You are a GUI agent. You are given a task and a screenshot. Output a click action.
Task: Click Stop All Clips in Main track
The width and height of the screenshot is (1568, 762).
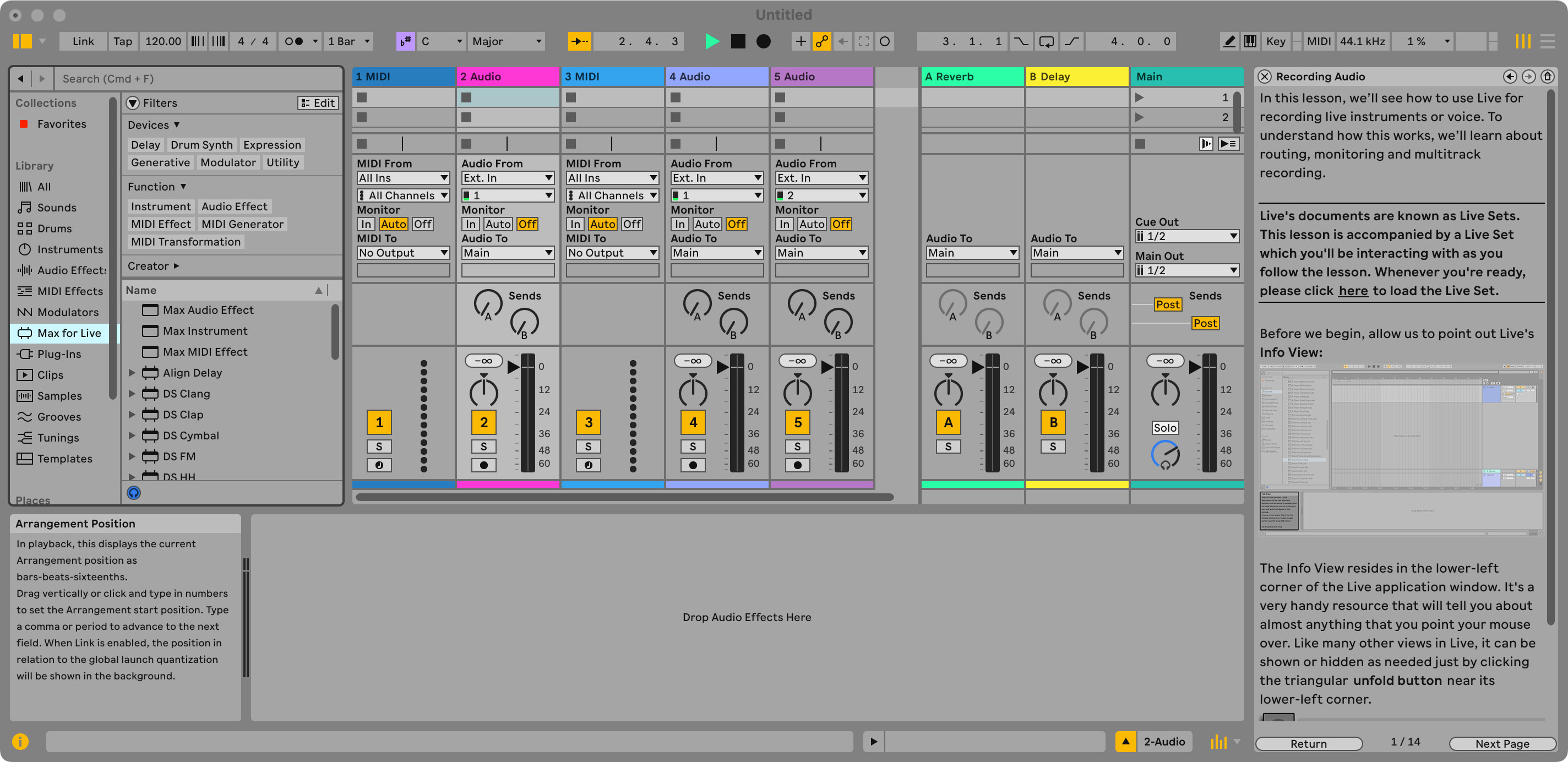[x=1141, y=144]
